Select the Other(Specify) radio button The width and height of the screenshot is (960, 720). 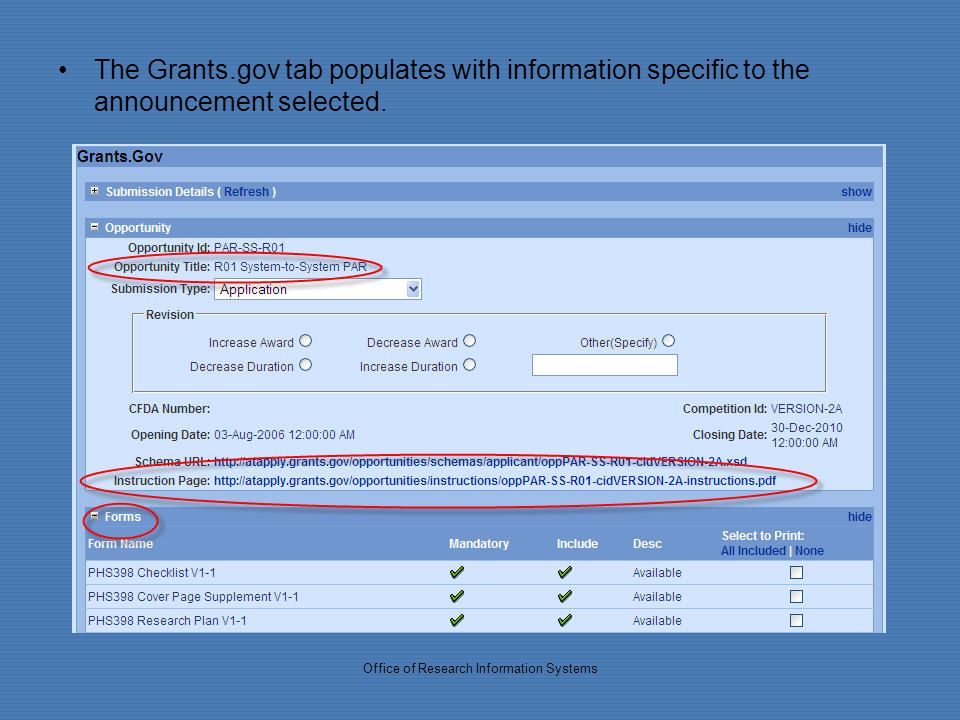(x=669, y=341)
